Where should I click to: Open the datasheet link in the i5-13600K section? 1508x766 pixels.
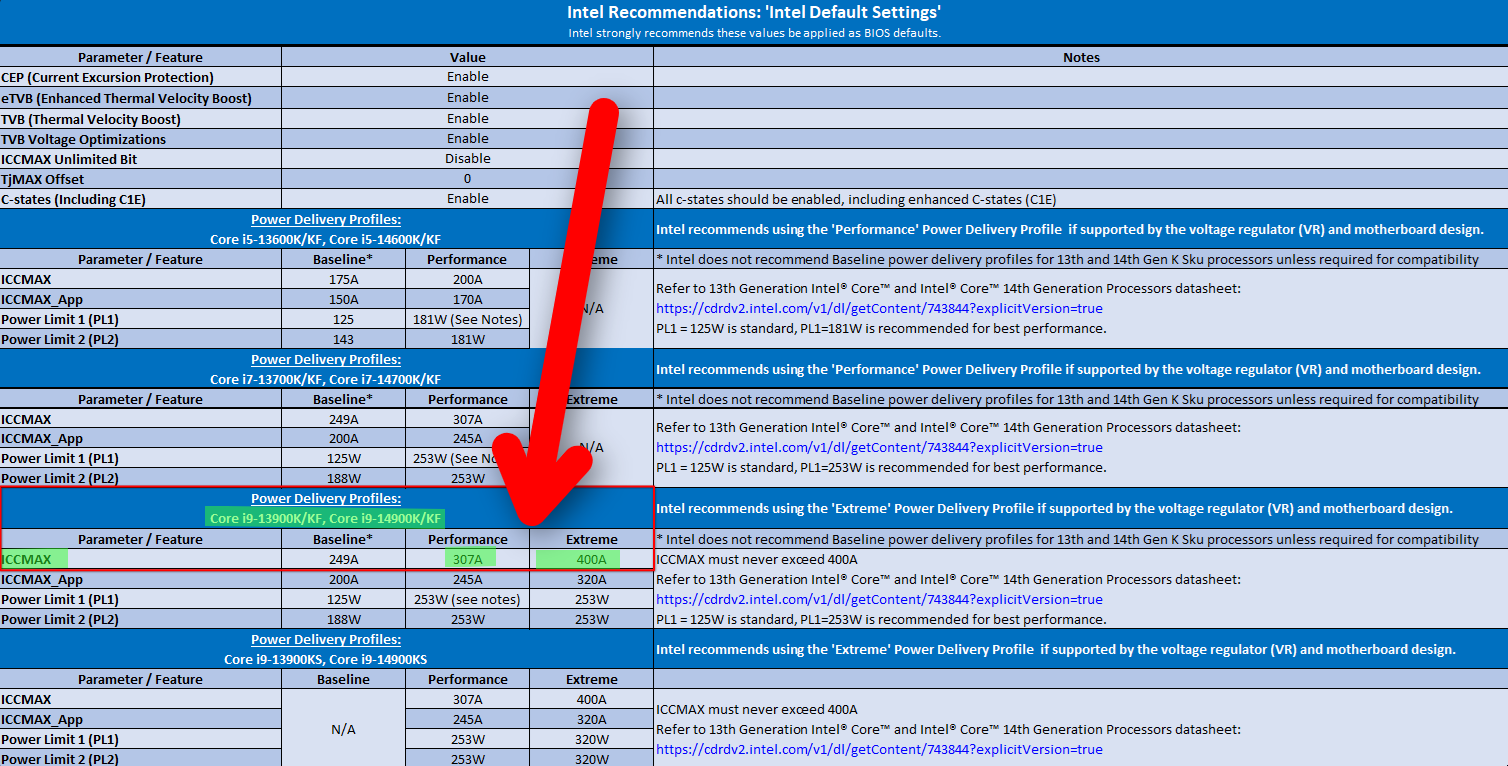(879, 308)
